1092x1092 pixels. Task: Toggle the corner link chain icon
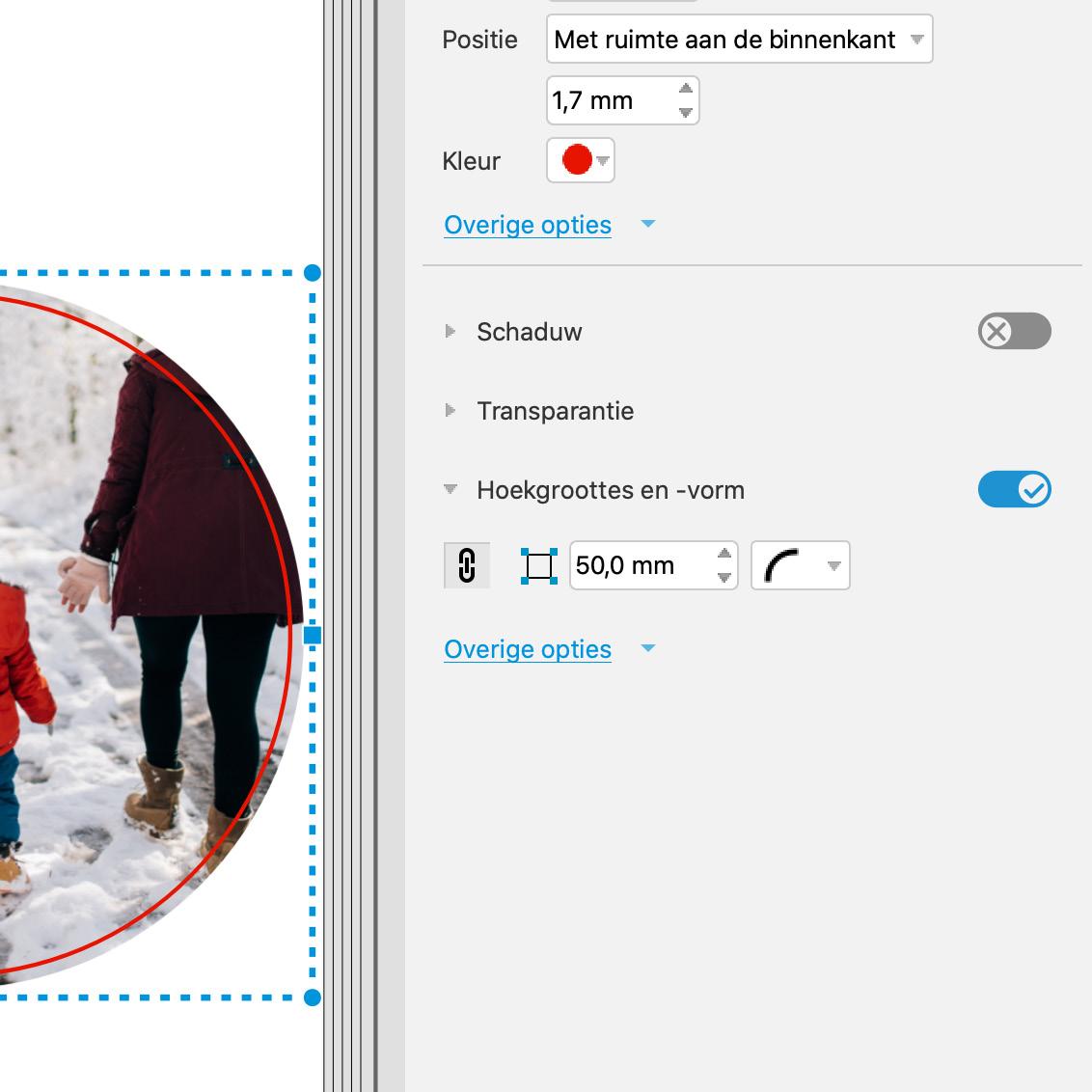tap(467, 564)
